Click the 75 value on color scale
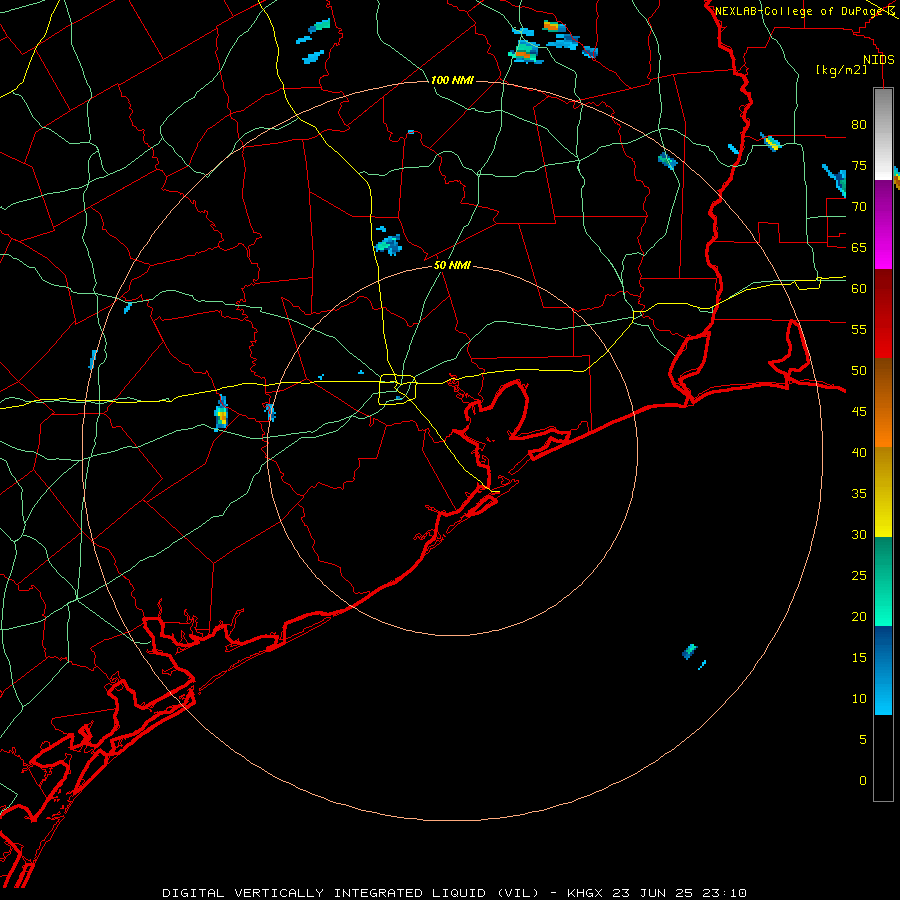 (859, 165)
